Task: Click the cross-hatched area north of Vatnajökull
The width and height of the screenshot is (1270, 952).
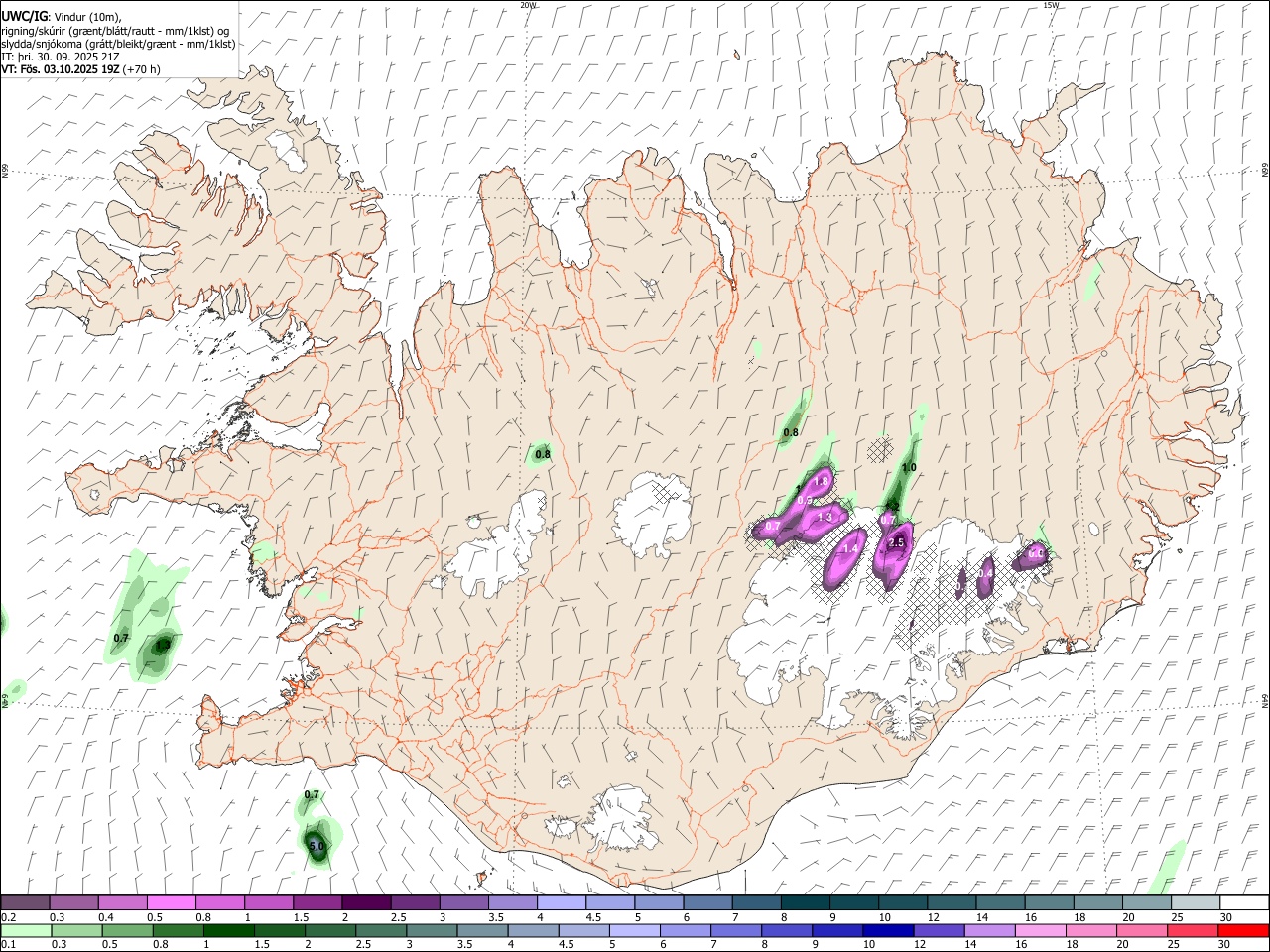Action: 879,450
